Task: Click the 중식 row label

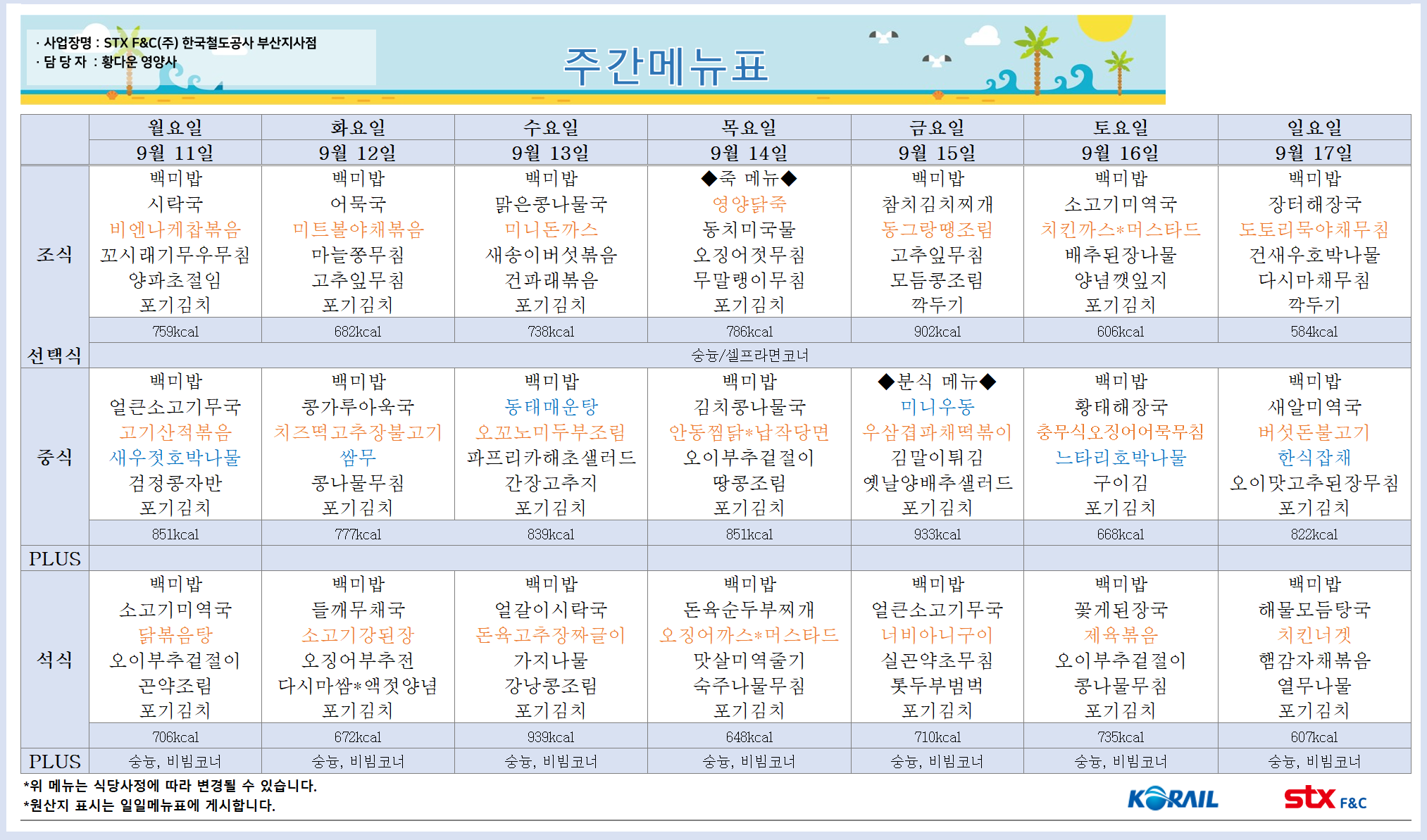Action: (x=55, y=457)
